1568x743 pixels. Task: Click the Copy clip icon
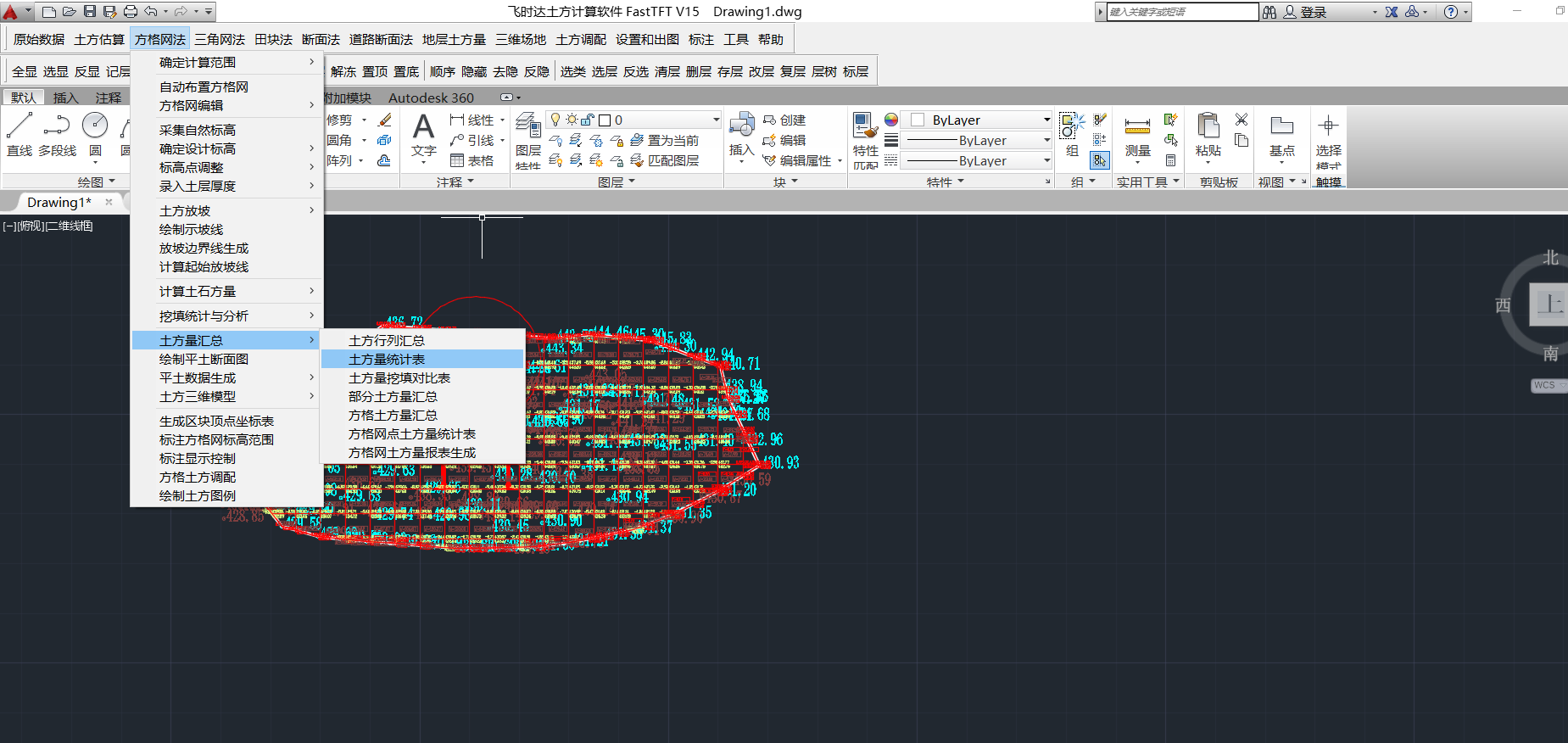click(1242, 140)
